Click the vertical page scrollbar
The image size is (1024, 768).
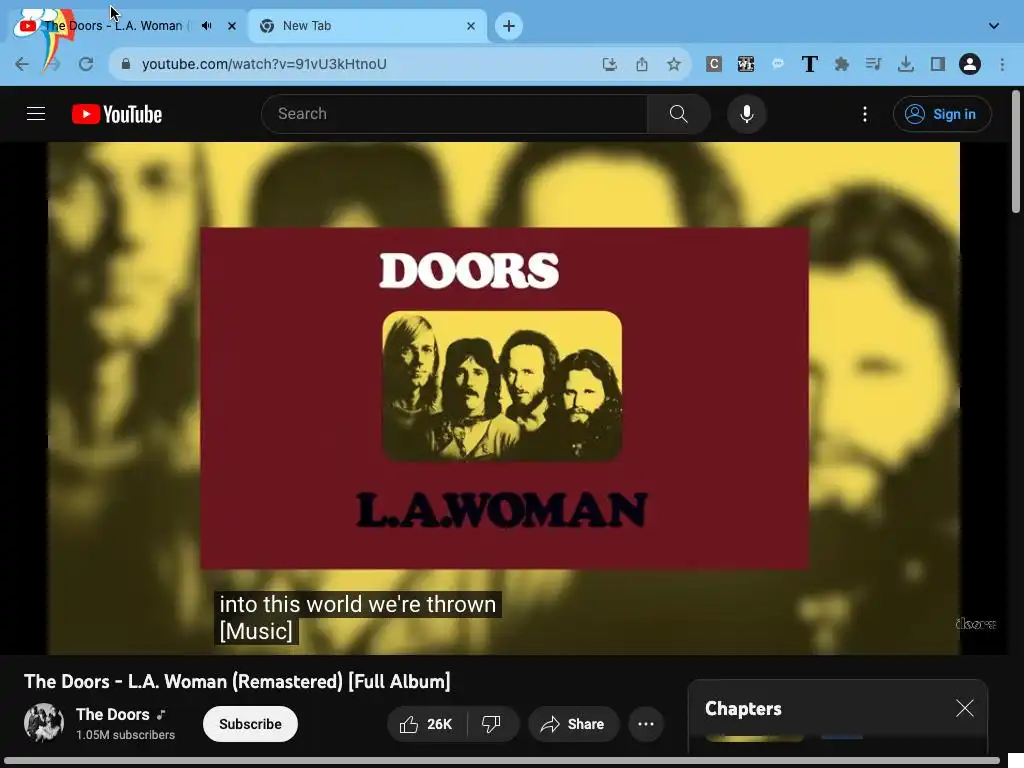click(1016, 152)
